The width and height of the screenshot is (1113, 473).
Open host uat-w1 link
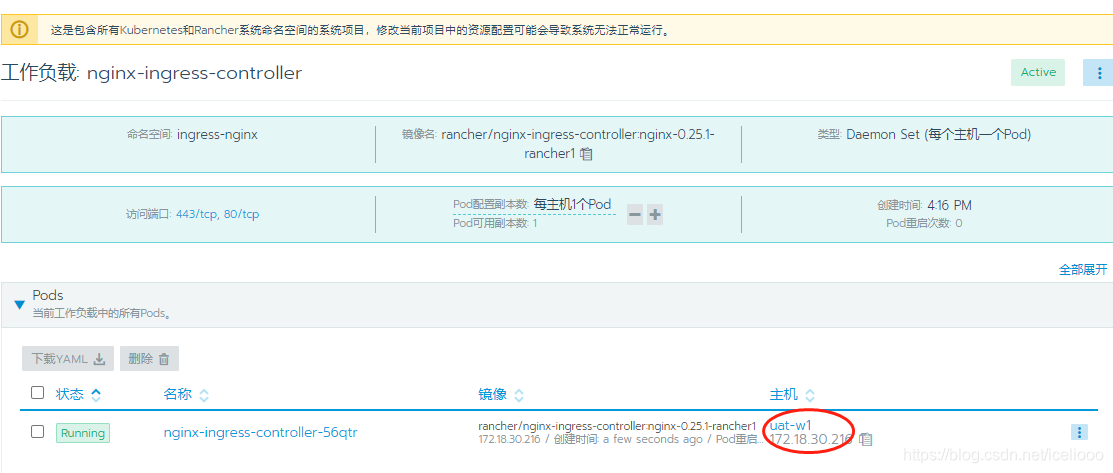(x=791, y=425)
